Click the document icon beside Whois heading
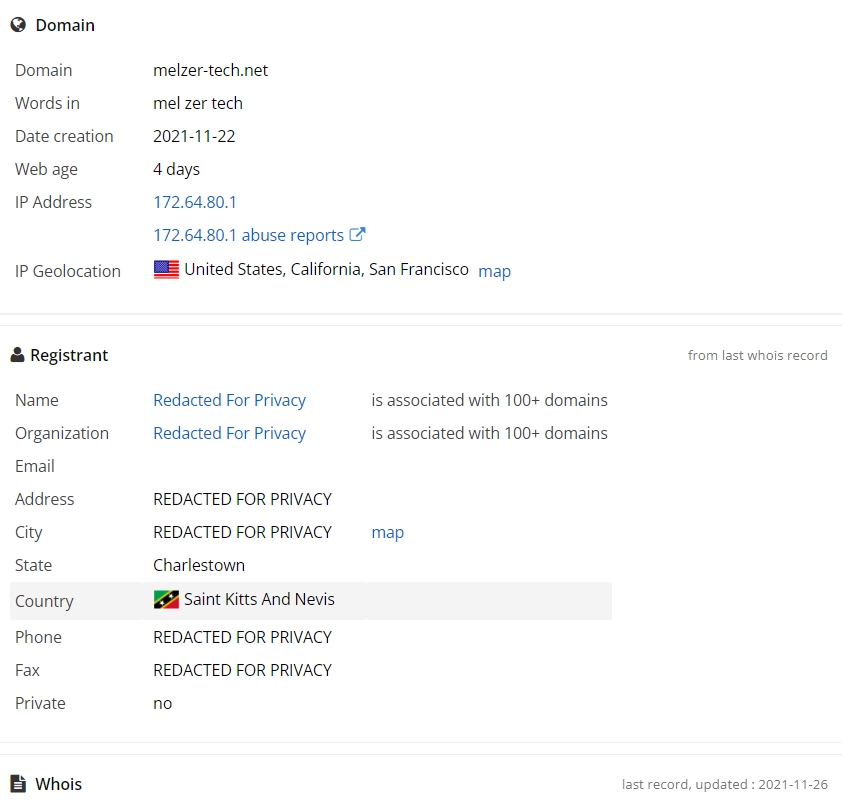This screenshot has height=800, width=842. click(x=18, y=783)
